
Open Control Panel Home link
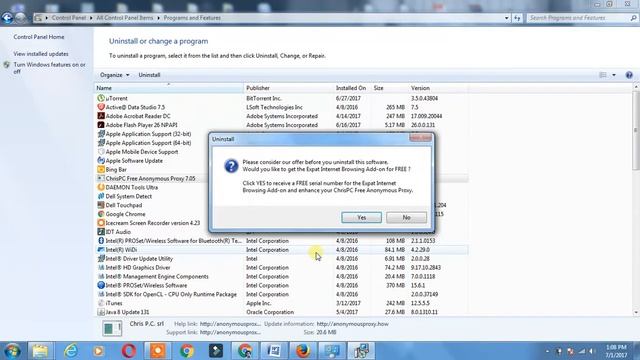pos(39,37)
